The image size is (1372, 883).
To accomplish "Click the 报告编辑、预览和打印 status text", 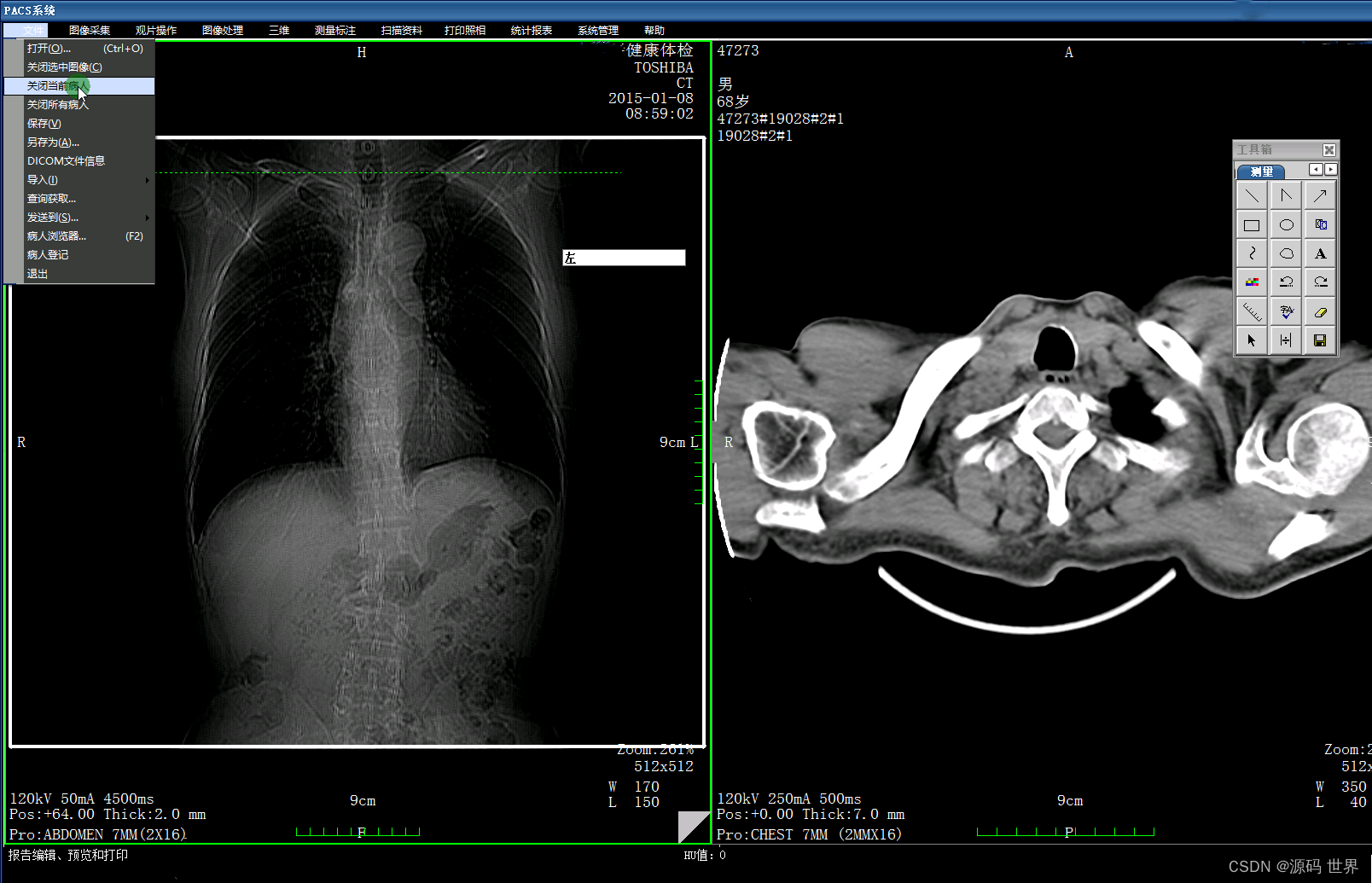I will click(x=68, y=855).
